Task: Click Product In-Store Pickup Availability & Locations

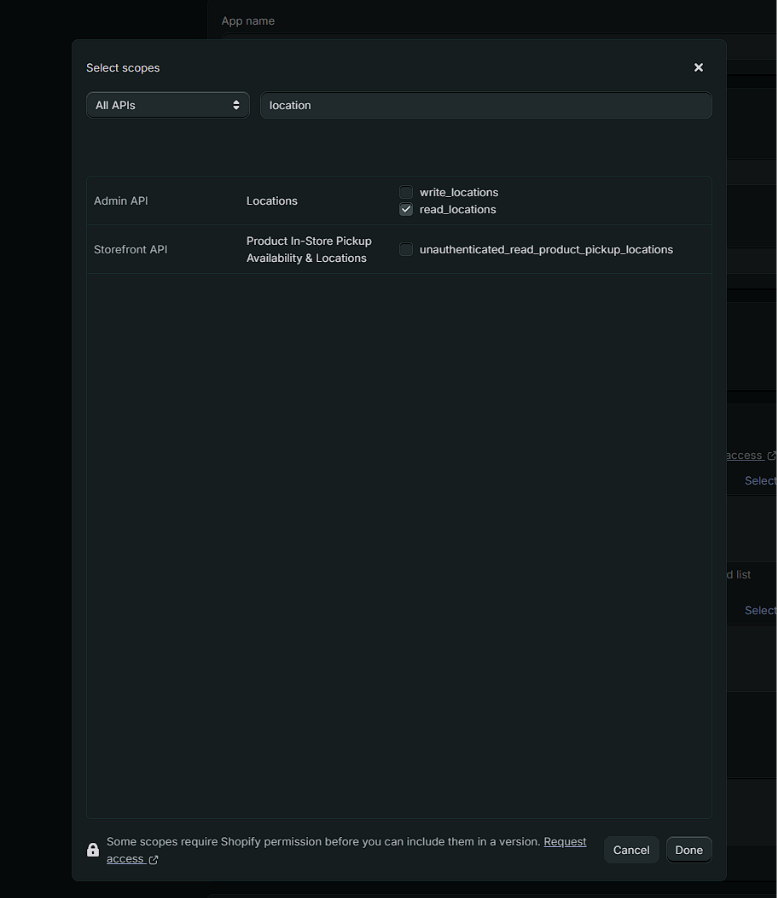Action: [309, 250]
